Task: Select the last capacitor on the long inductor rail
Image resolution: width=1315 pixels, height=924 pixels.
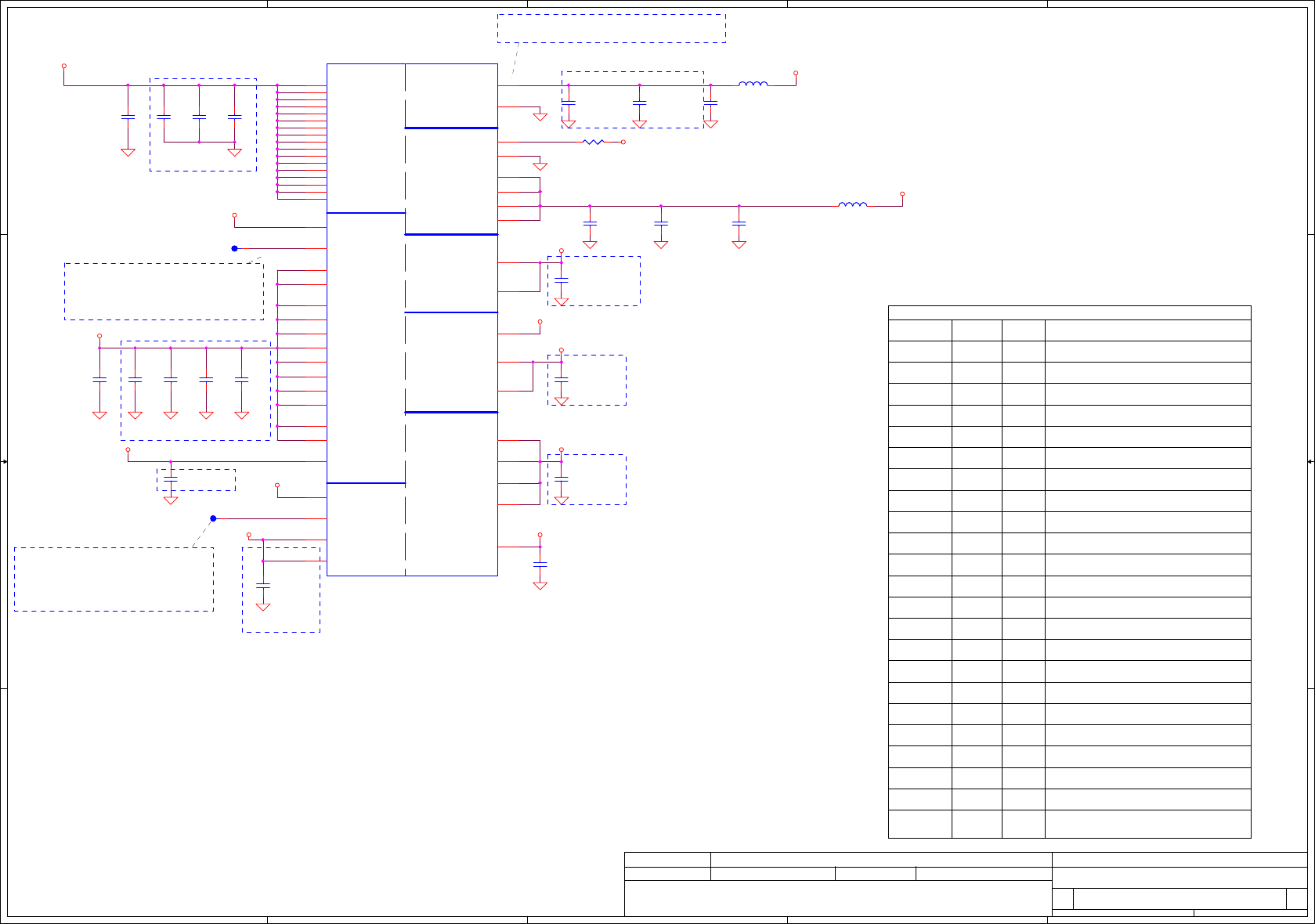Action: tap(739, 223)
